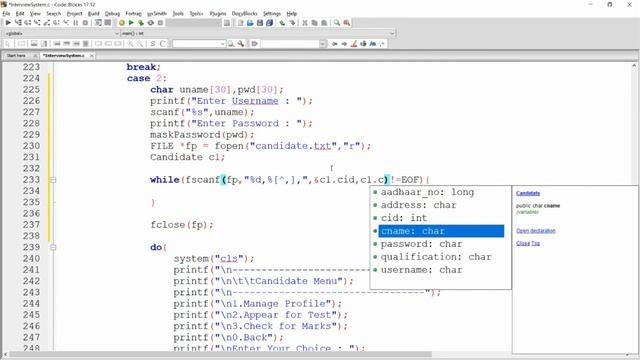Run the program with green play icon
640x360 pixels.
click(x=131, y=23)
